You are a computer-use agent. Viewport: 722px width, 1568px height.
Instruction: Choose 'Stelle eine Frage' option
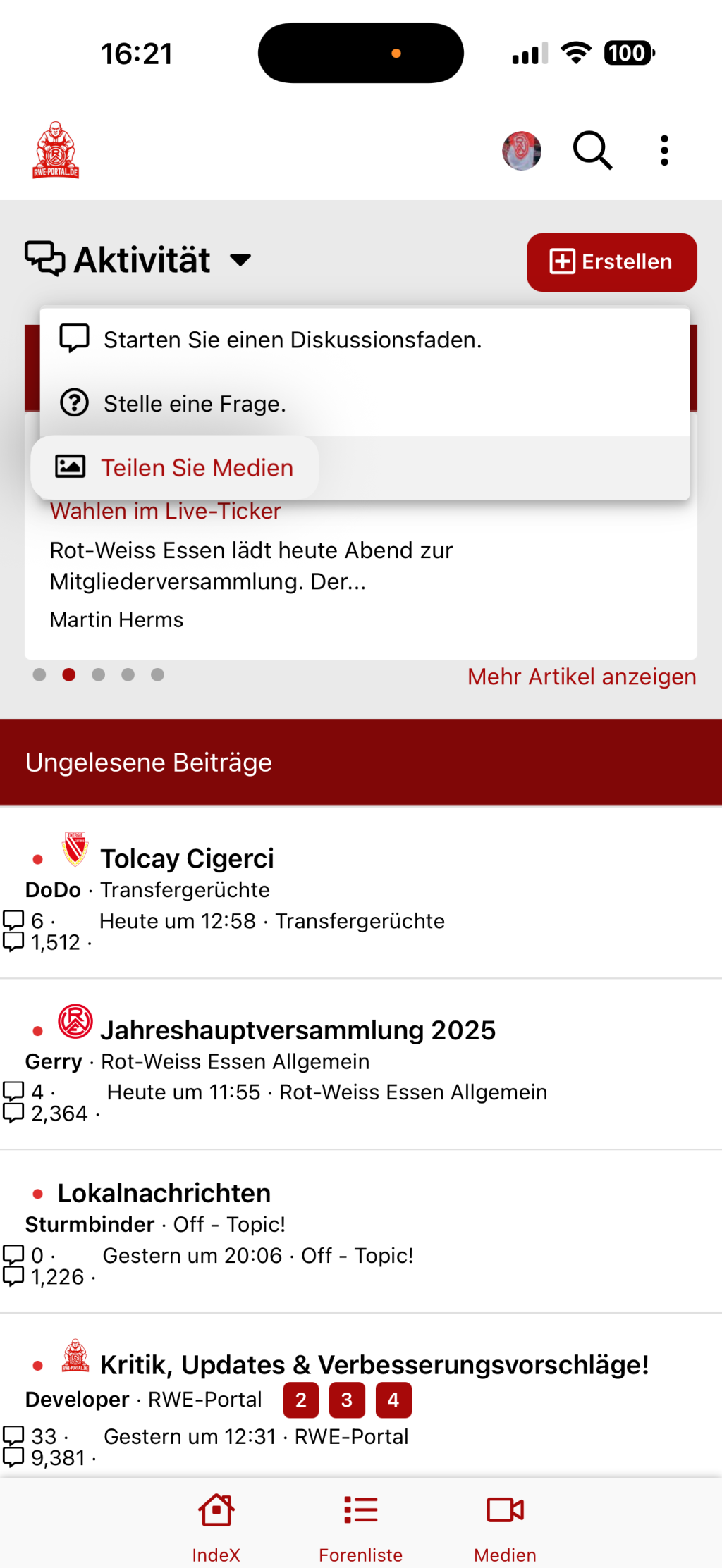pyautogui.click(x=195, y=404)
